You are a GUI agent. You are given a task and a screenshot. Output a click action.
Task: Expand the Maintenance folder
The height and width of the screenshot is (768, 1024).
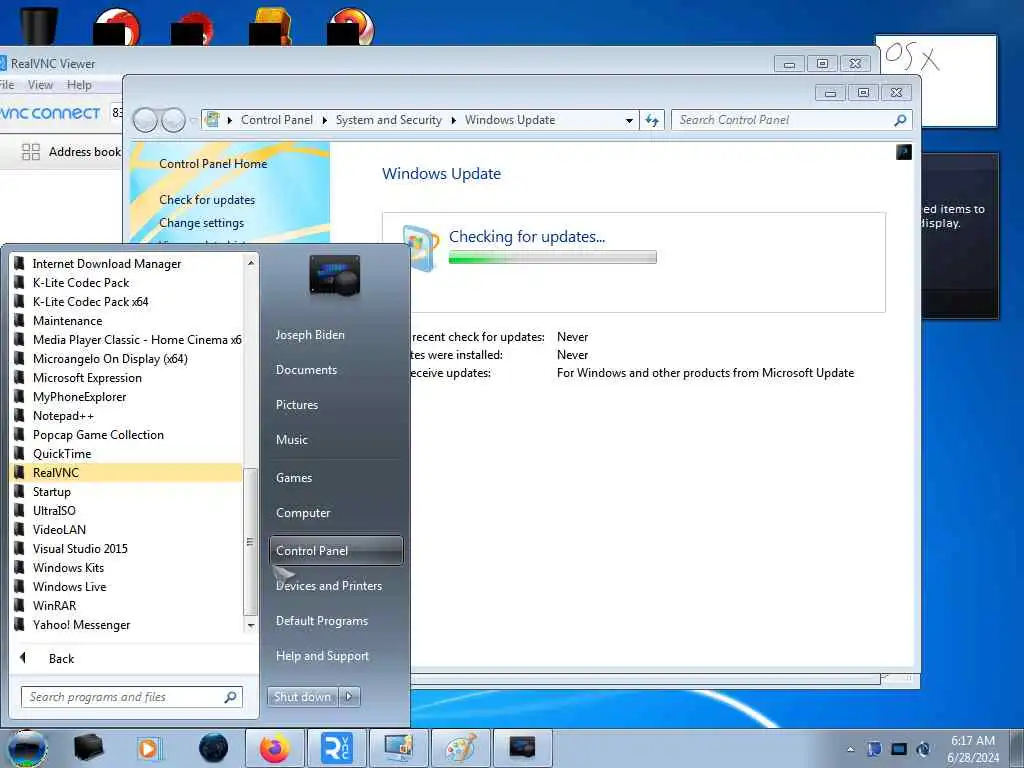[x=127, y=321]
